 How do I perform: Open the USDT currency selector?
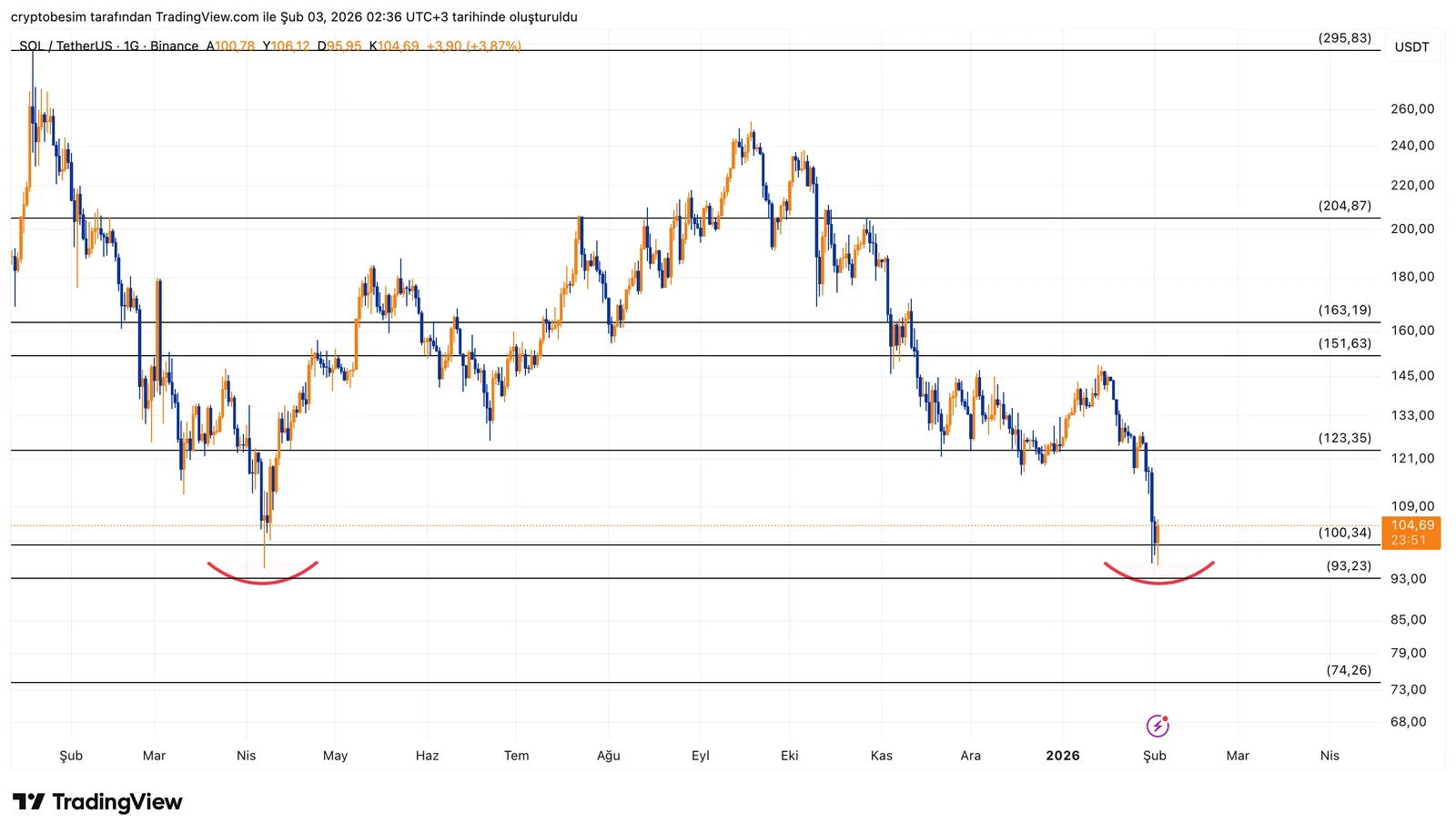click(1411, 47)
